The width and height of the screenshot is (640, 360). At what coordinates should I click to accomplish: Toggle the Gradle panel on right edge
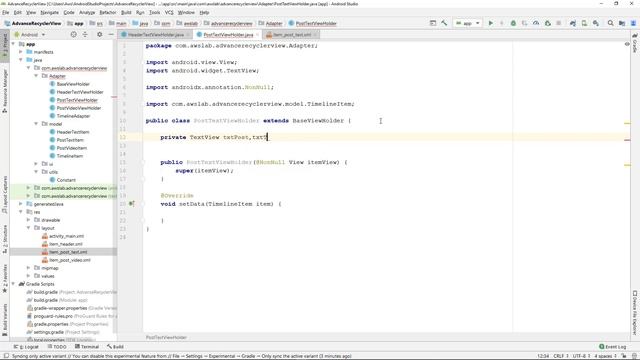point(635,43)
